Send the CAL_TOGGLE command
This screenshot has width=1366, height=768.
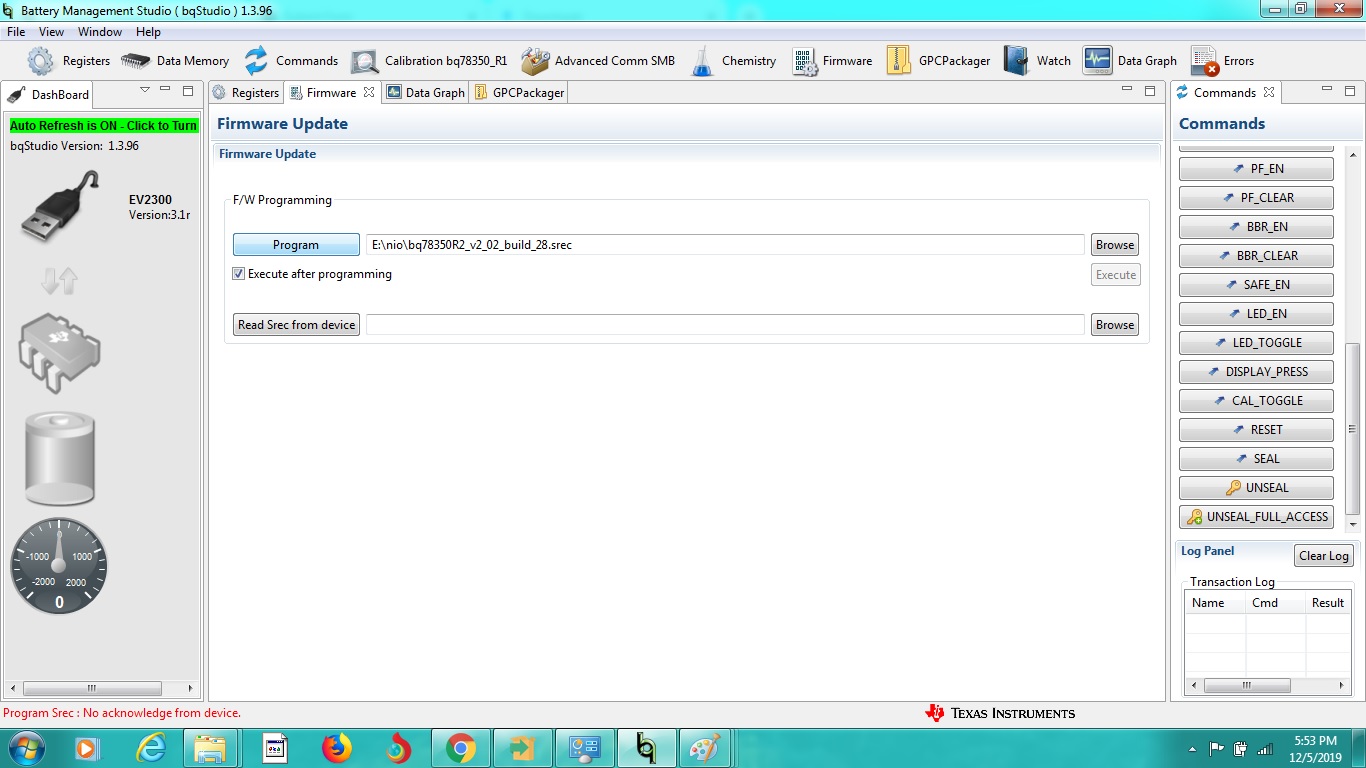pyautogui.click(x=1256, y=401)
